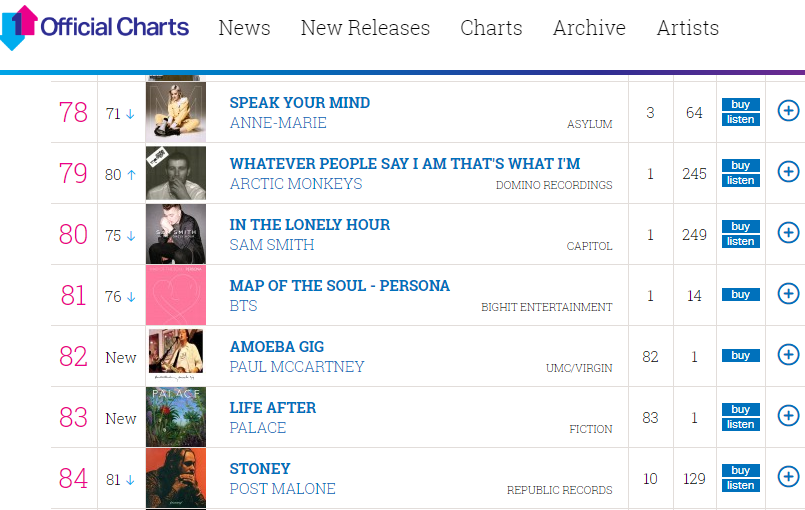Open the Charts navigation tab
This screenshot has height=510, width=805.
491,28
